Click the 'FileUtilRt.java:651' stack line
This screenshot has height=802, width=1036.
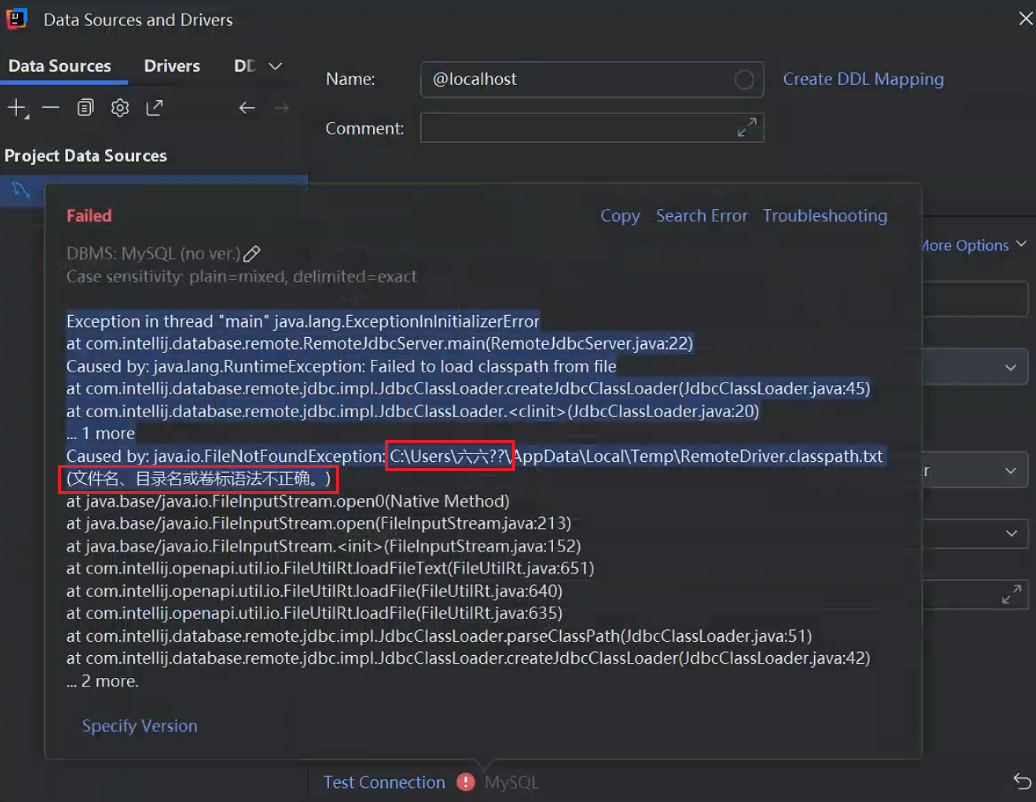click(x=330, y=569)
